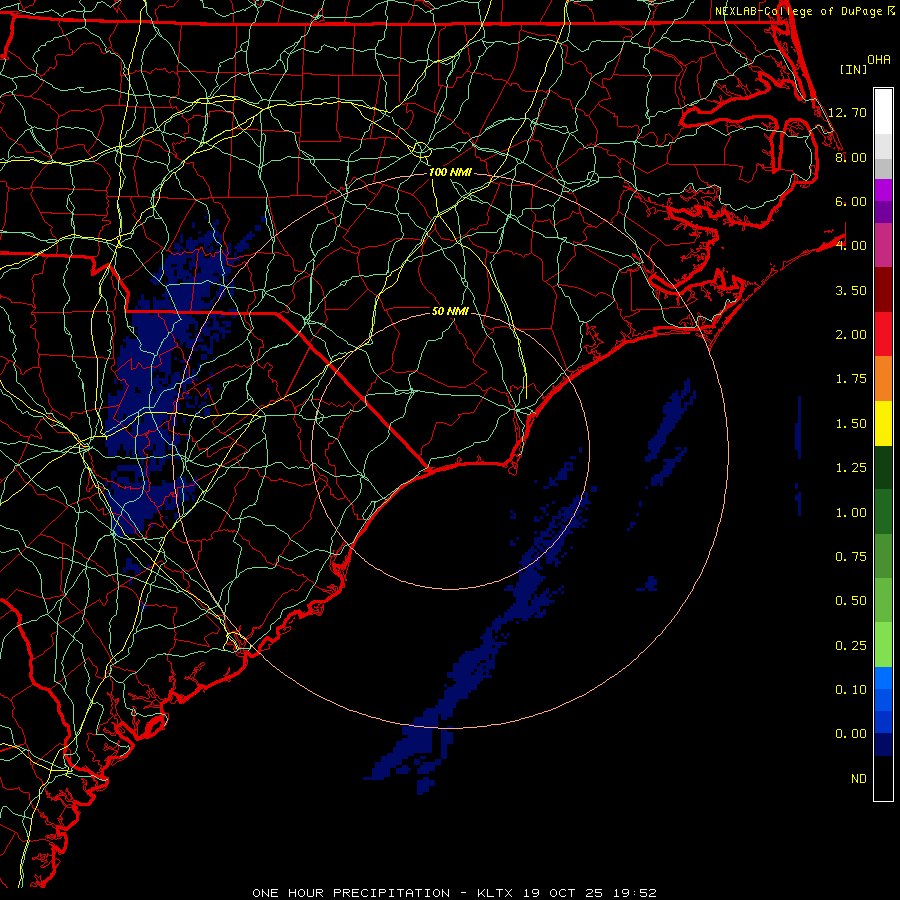Image resolution: width=900 pixels, height=900 pixels.
Task: Click the 6.00 legend value
Action: point(851,201)
